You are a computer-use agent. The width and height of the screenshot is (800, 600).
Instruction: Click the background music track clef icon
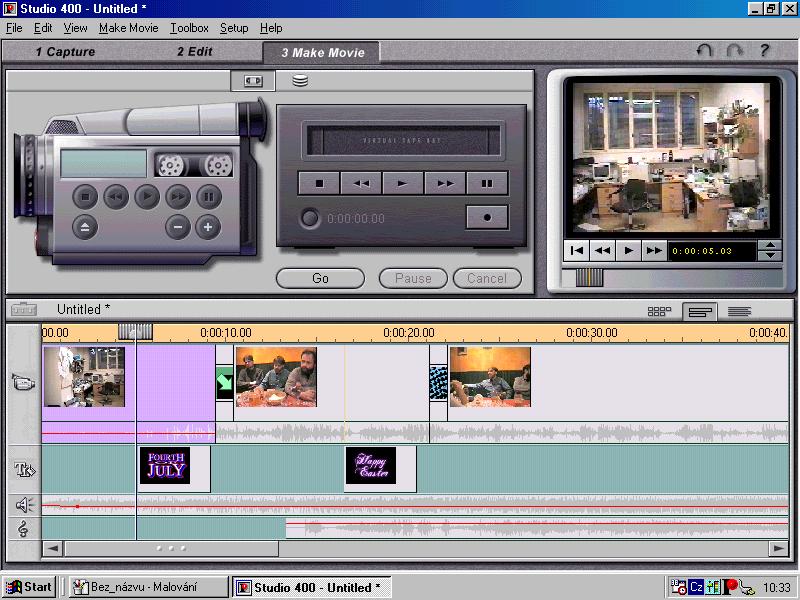[x=23, y=529]
